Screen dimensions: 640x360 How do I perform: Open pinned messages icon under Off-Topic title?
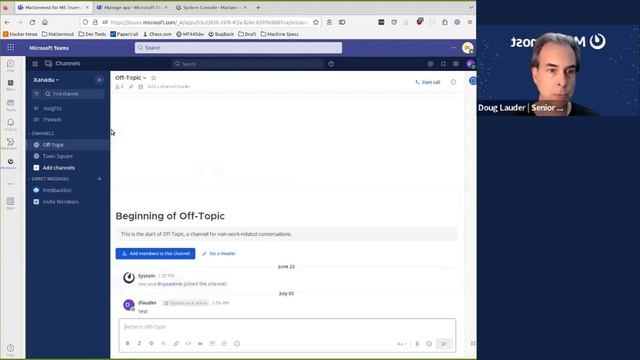tap(131, 87)
